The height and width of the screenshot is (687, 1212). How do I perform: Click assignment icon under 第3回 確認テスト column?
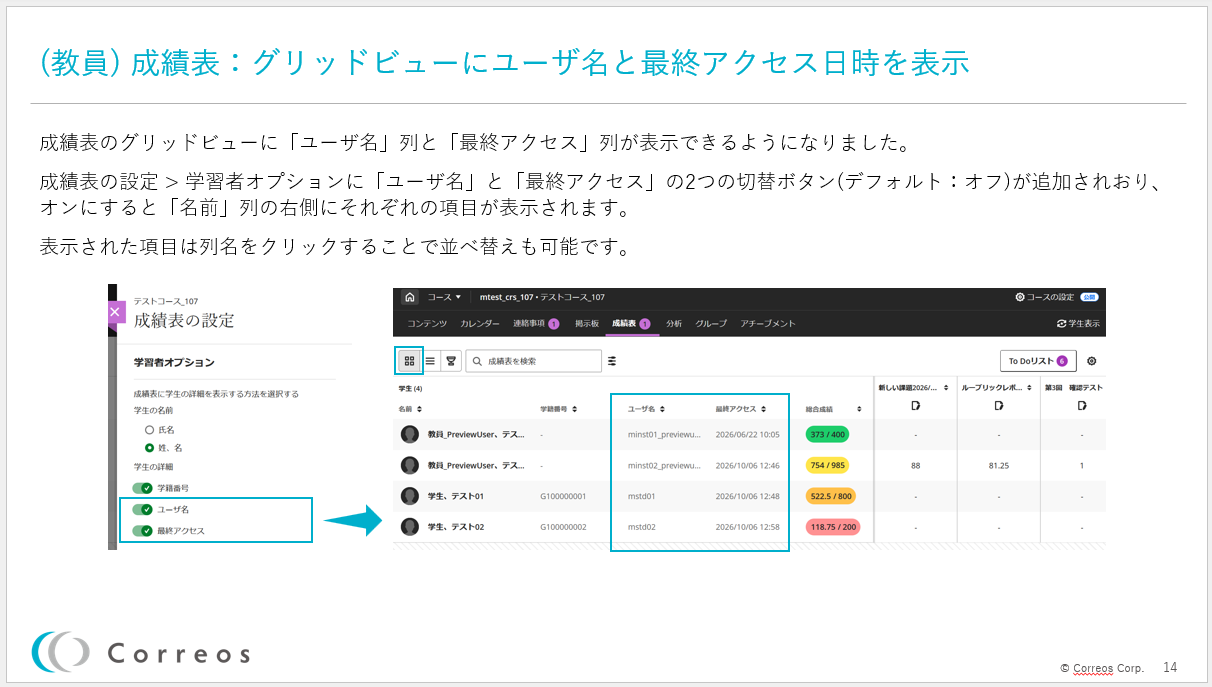click(x=1082, y=405)
